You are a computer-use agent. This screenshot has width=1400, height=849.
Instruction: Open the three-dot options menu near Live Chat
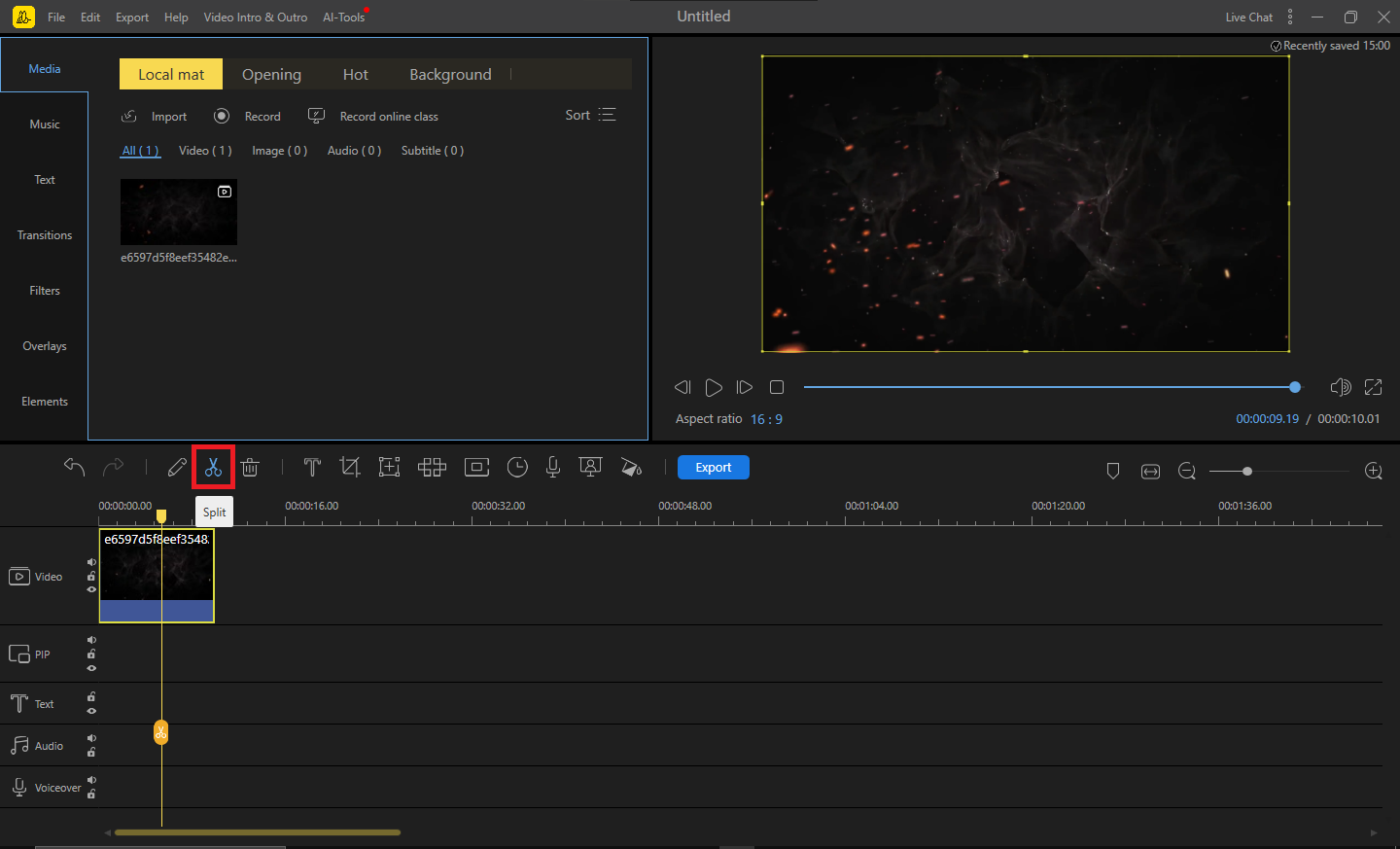point(1290,17)
